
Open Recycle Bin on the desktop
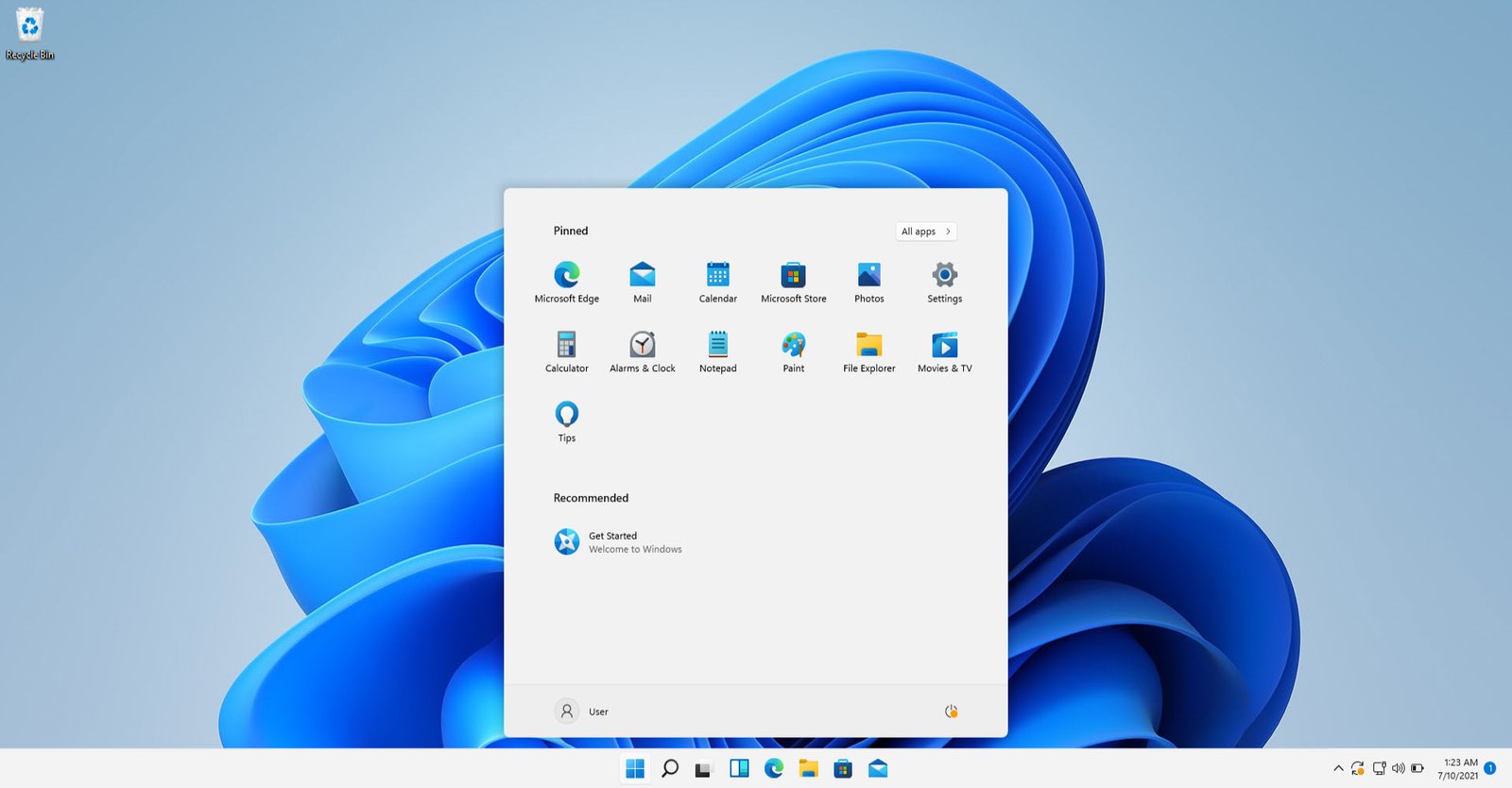pyautogui.click(x=30, y=34)
